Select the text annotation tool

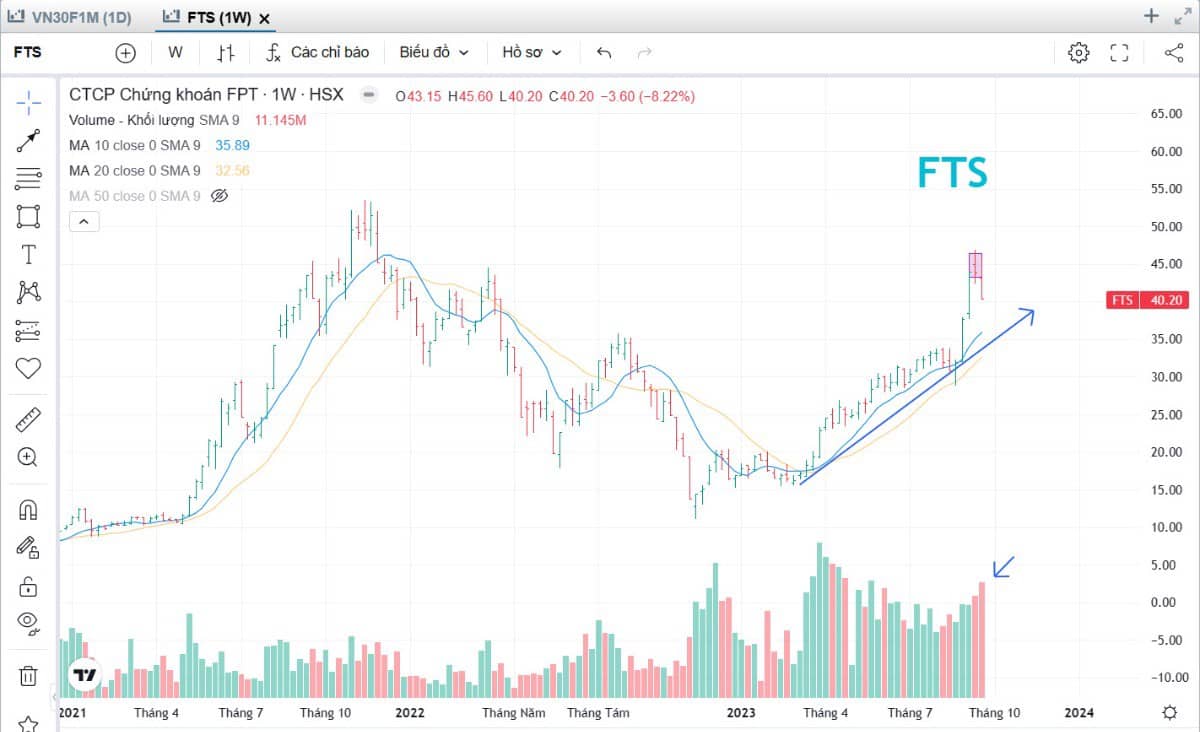tap(28, 254)
